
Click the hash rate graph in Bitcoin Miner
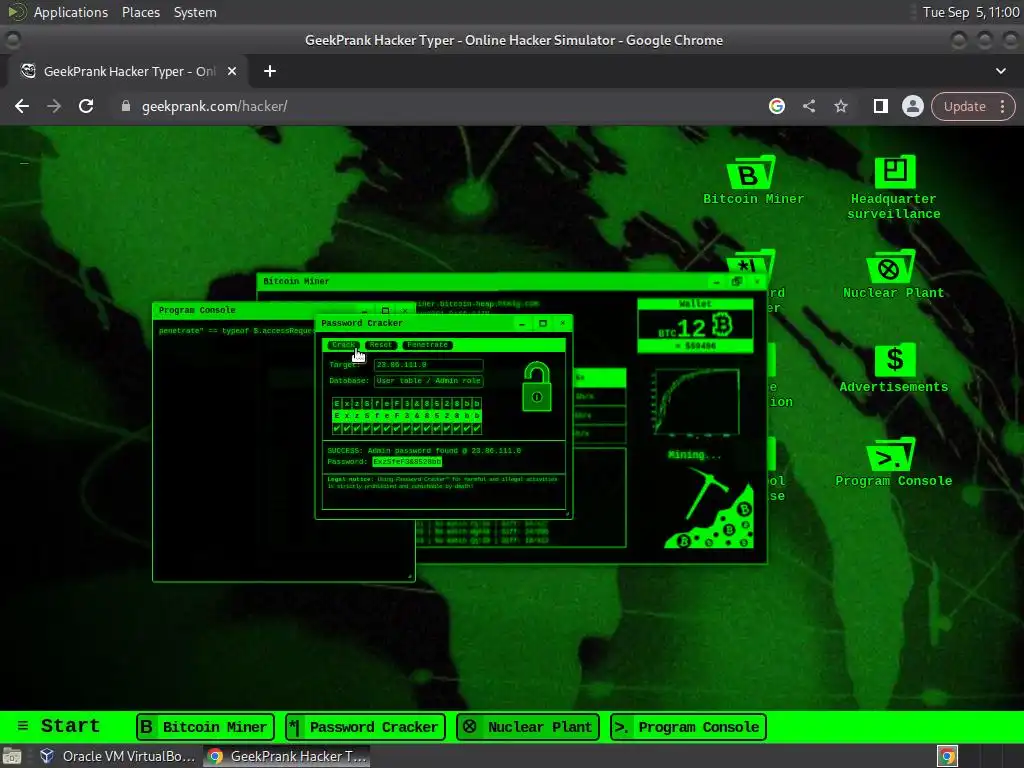click(x=696, y=402)
